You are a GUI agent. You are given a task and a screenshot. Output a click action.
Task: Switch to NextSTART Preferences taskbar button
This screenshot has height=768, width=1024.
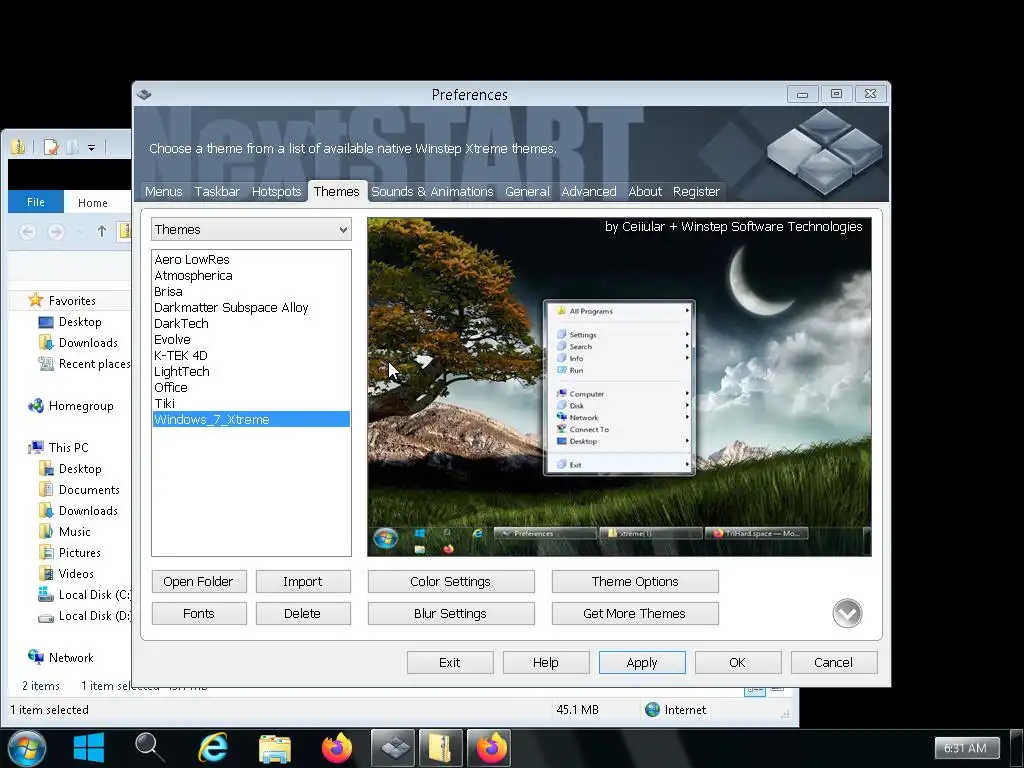tap(393, 748)
